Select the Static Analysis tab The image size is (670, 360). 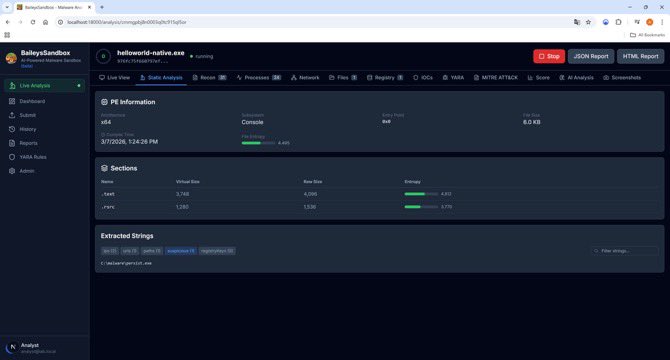pos(161,78)
